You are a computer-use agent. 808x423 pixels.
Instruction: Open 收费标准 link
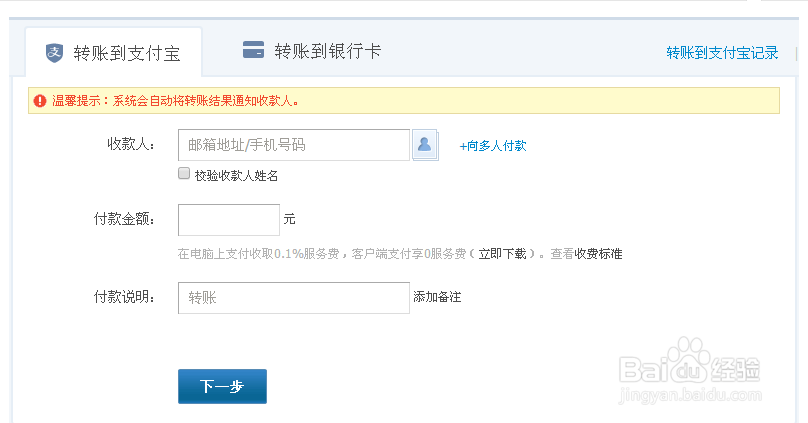tap(598, 253)
